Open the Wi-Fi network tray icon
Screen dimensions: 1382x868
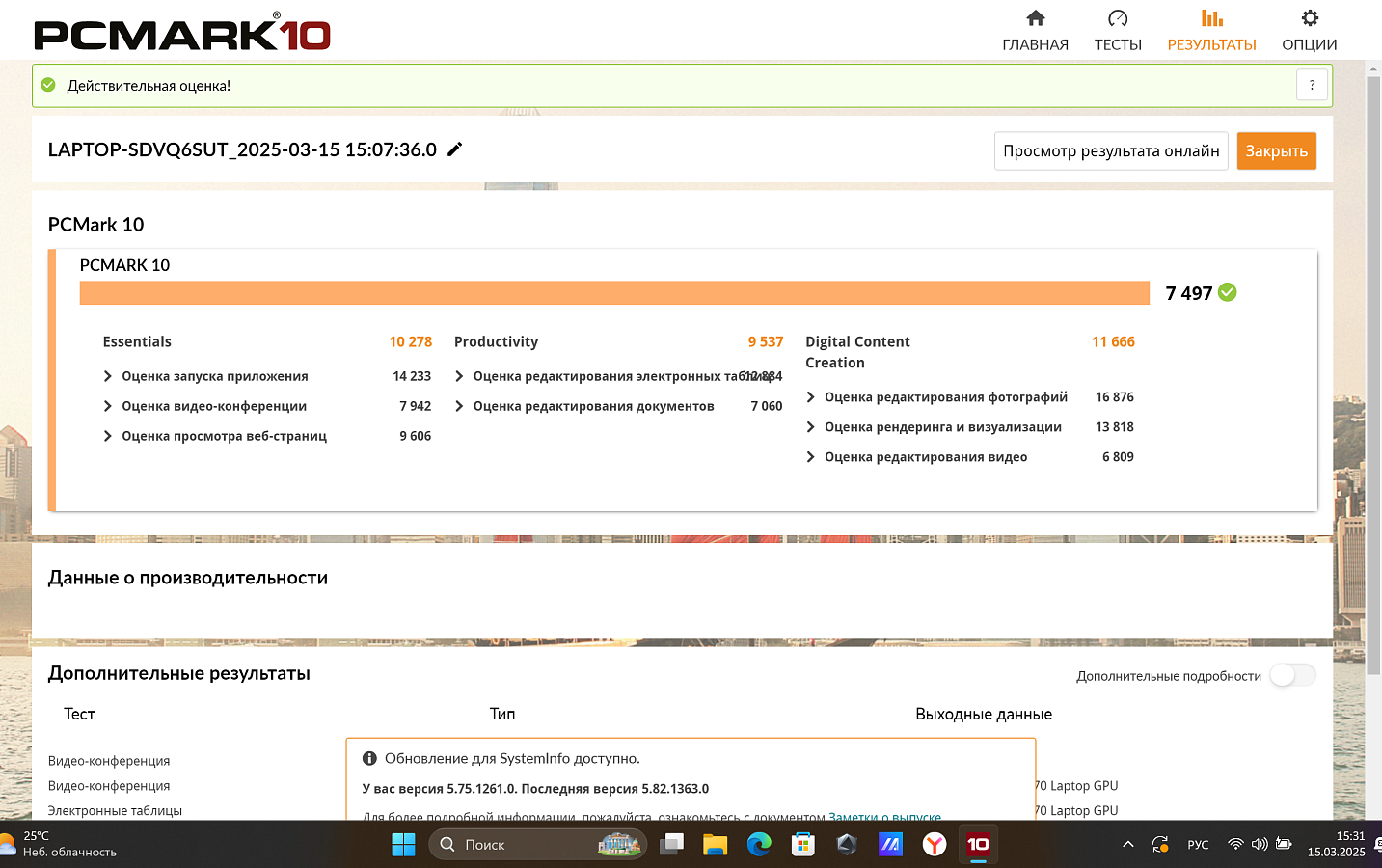(1235, 844)
